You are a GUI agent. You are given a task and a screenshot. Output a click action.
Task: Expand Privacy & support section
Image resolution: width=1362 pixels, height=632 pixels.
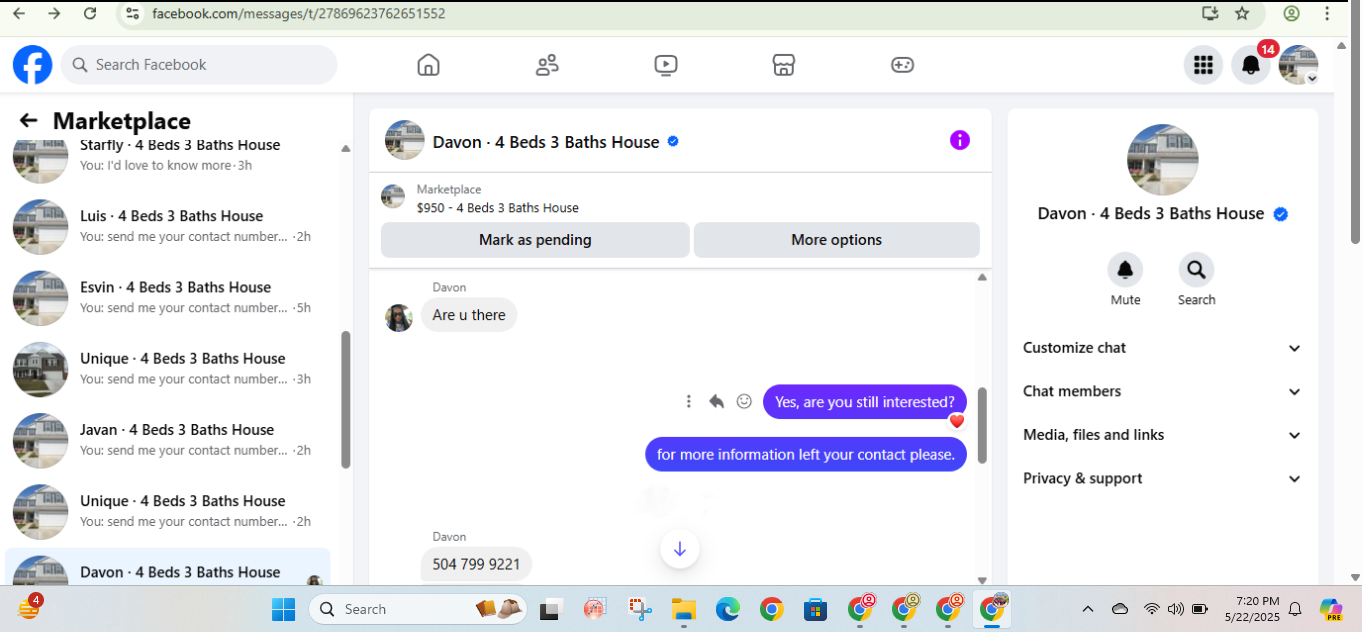pos(1163,479)
